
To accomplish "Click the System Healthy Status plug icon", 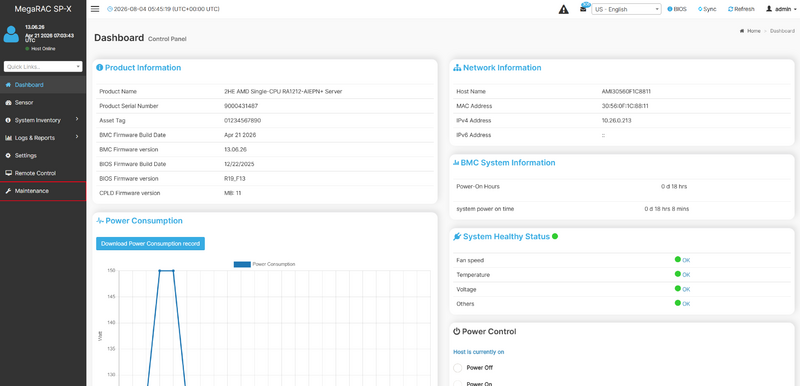I will 457,237.
